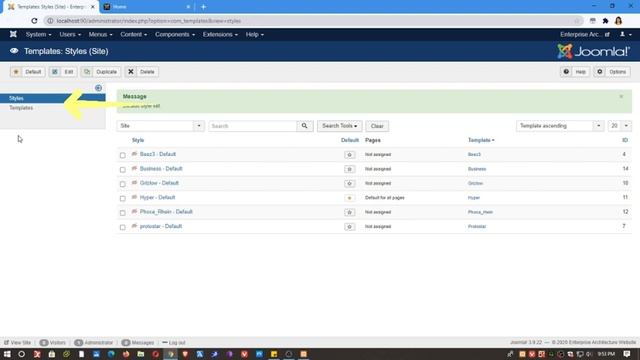Open the Windows Start menu
This screenshot has height=360, width=640.
pyautogui.click(x=7, y=354)
